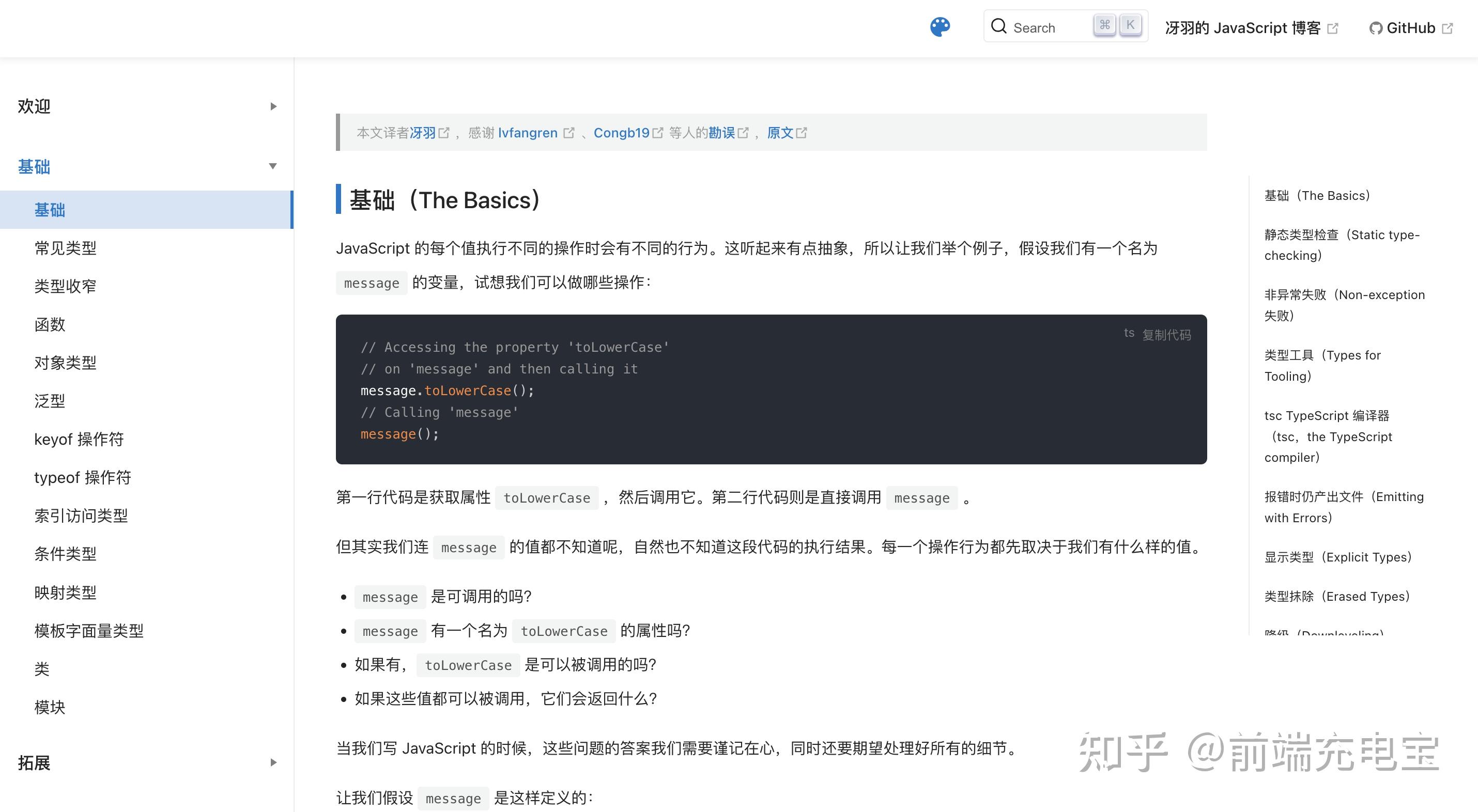The width and height of the screenshot is (1478, 812).
Task: Click the external link icon beside 原文
Action: [803, 132]
